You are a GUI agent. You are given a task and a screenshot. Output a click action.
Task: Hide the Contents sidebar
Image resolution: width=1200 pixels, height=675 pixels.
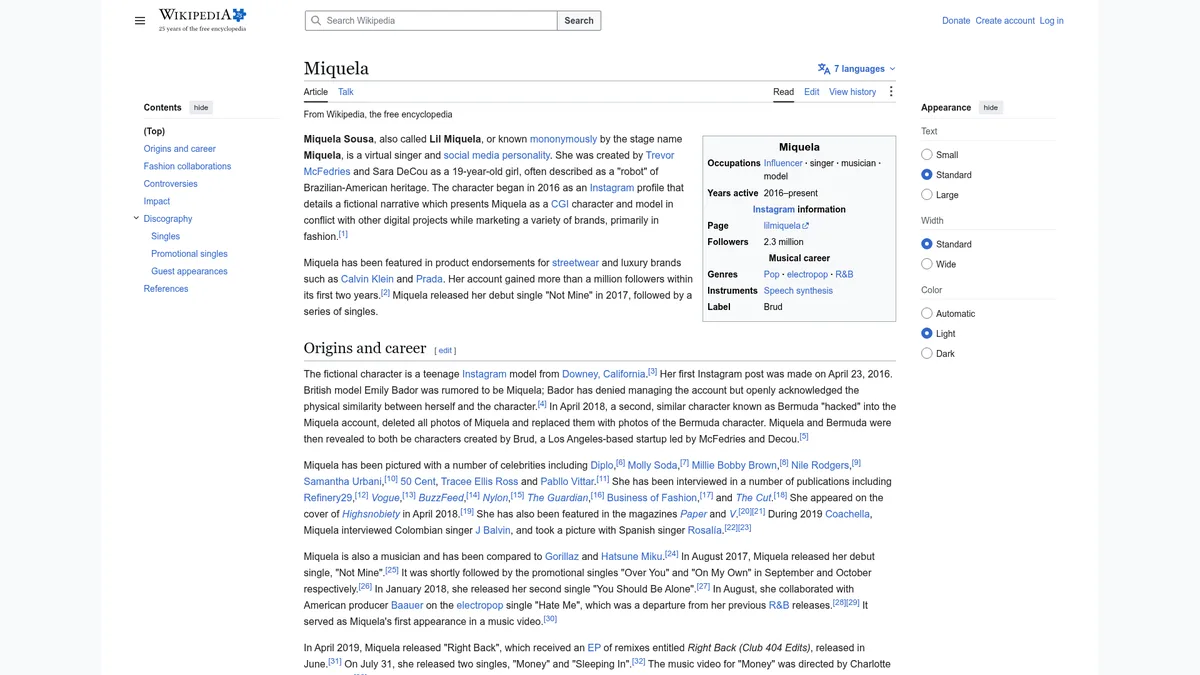coord(201,107)
